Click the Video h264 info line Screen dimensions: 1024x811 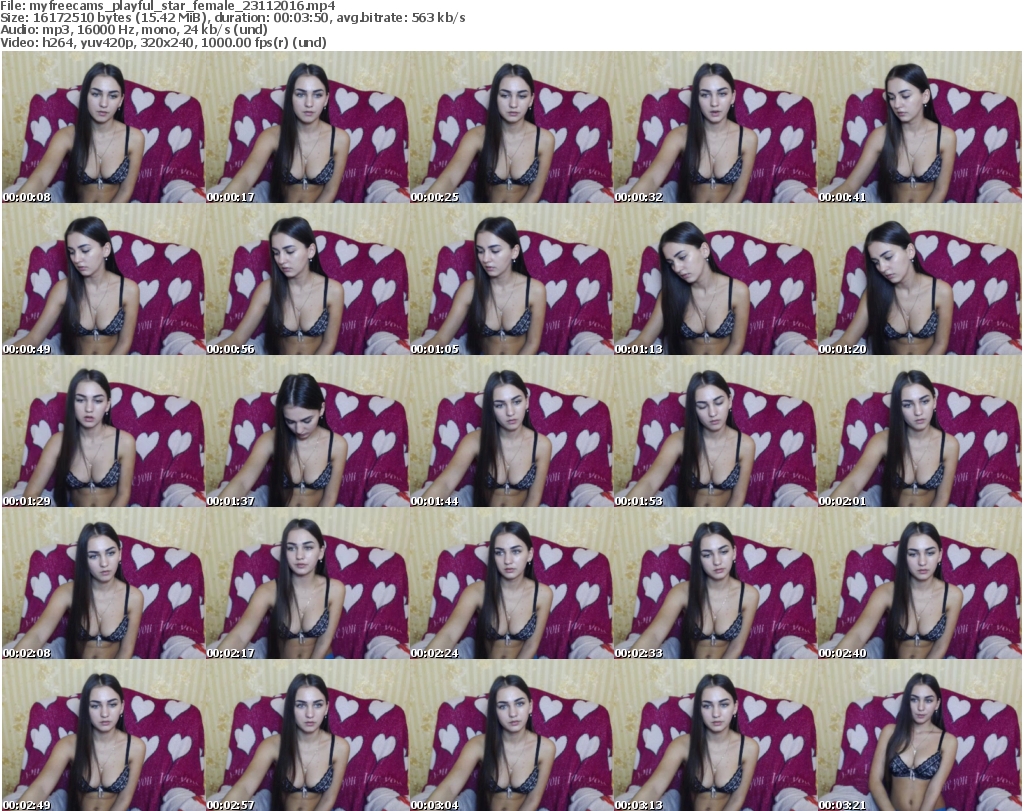coord(163,42)
